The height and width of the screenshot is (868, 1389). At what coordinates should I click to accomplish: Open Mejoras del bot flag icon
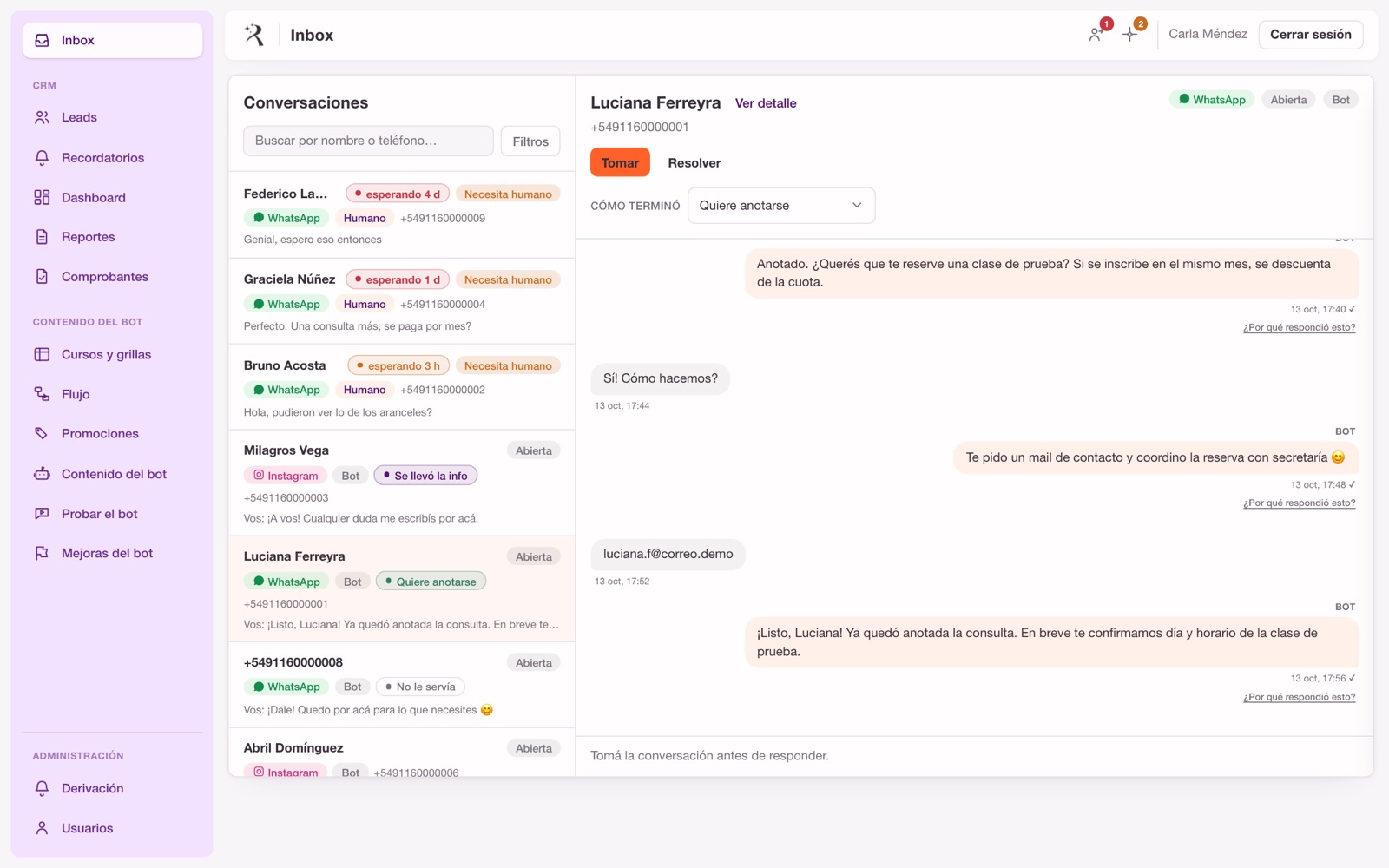42,553
